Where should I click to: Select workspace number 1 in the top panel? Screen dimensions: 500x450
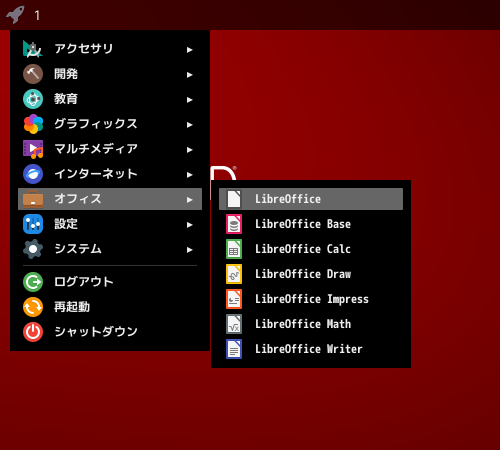[x=37, y=15]
